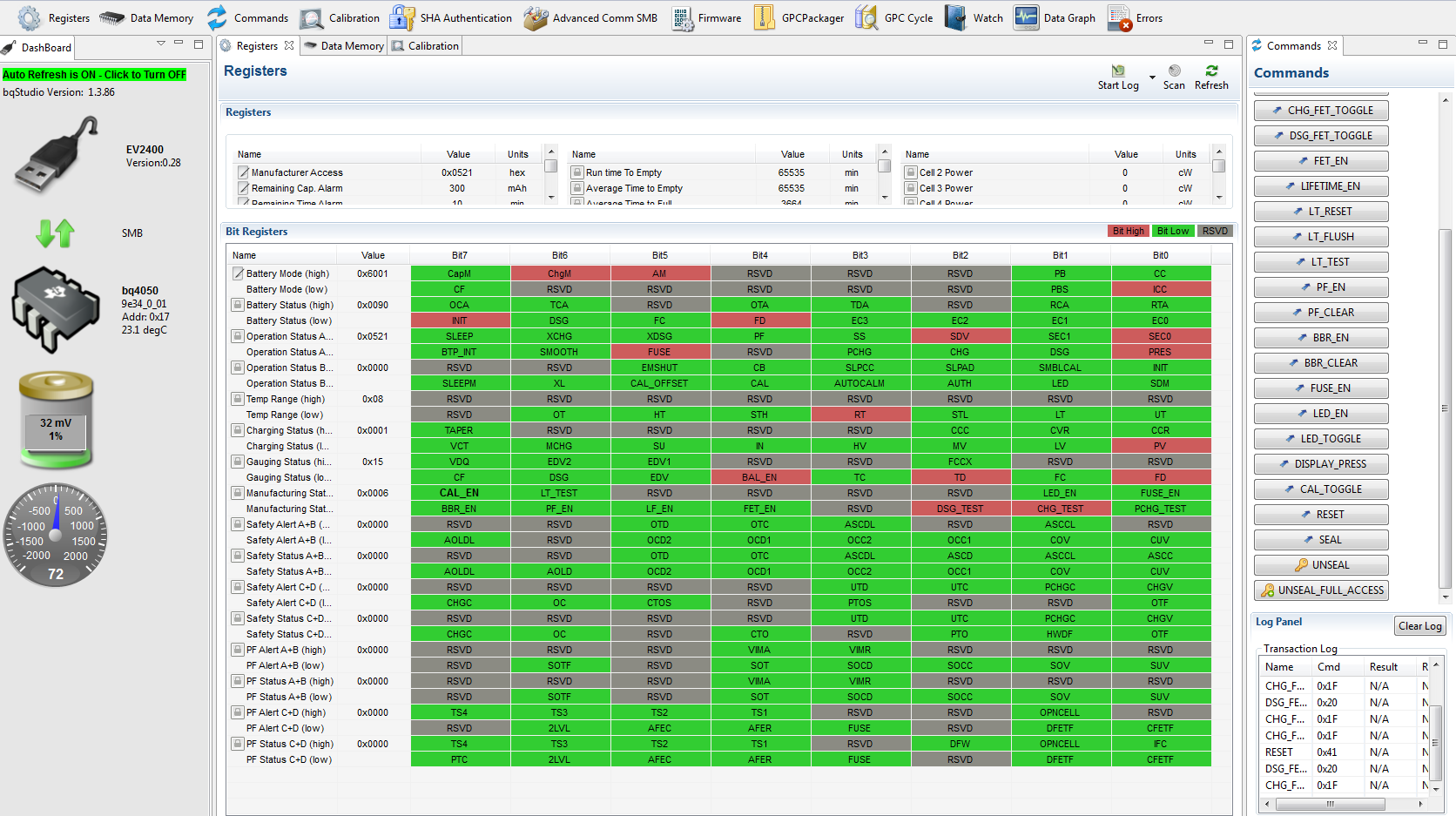The height and width of the screenshot is (816, 1456).
Task: Click the battery gauge 32 mV icon
Action: [x=56, y=420]
